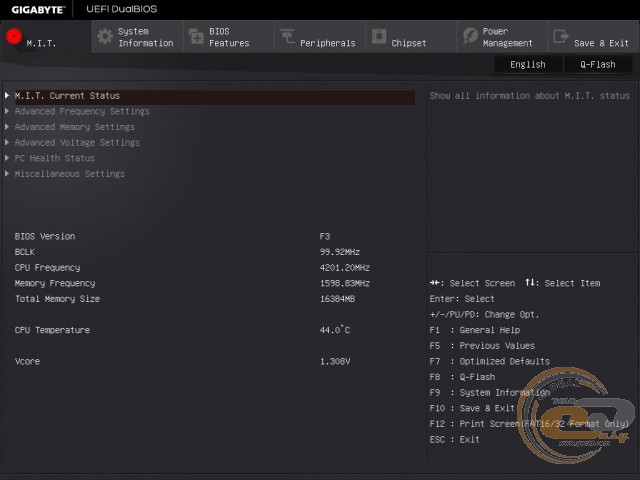Select the M.I.T. Current Status entry

[215, 96]
